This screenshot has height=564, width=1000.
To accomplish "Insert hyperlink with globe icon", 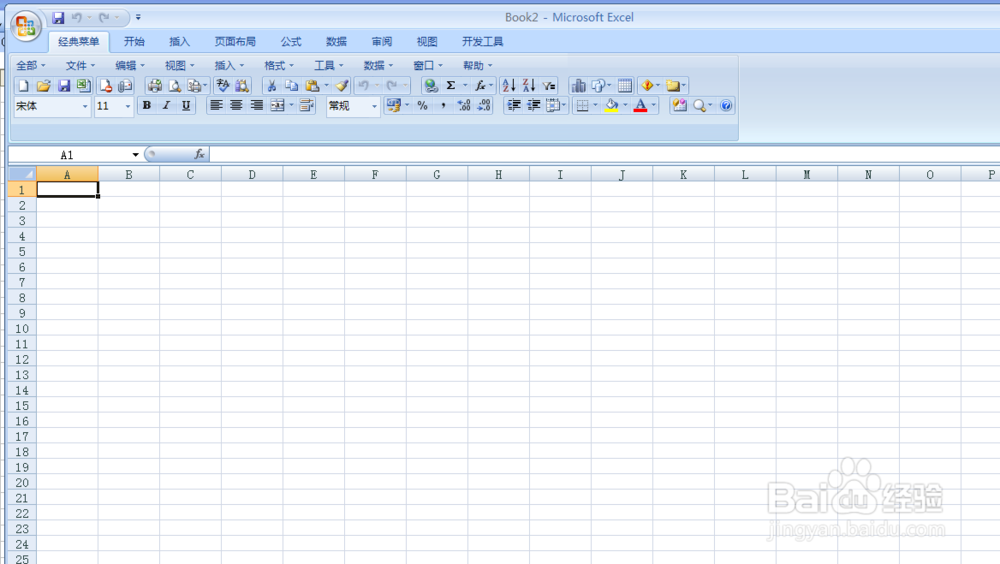I will 431,85.
